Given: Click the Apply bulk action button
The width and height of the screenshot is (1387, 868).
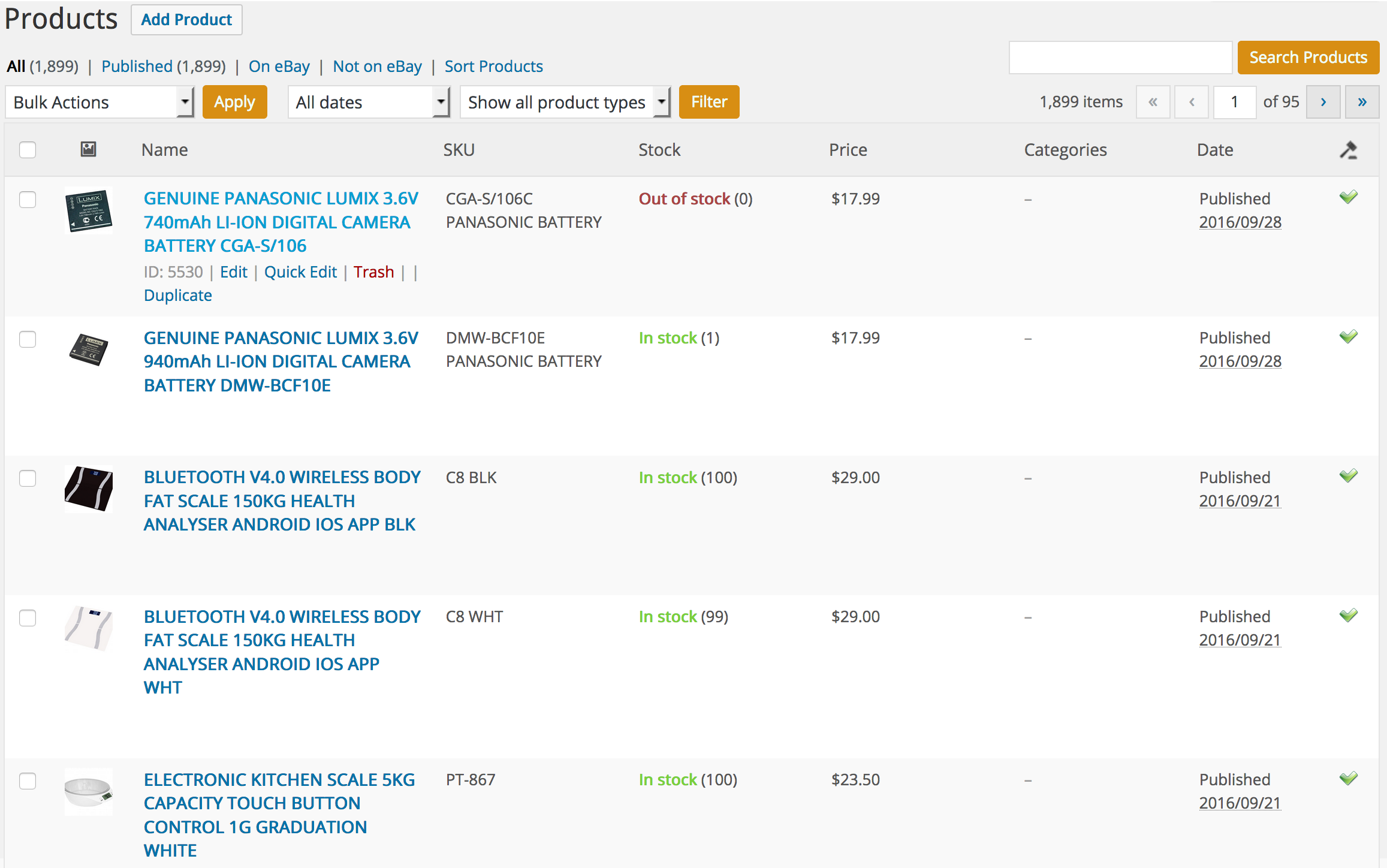Looking at the screenshot, I should [x=234, y=102].
